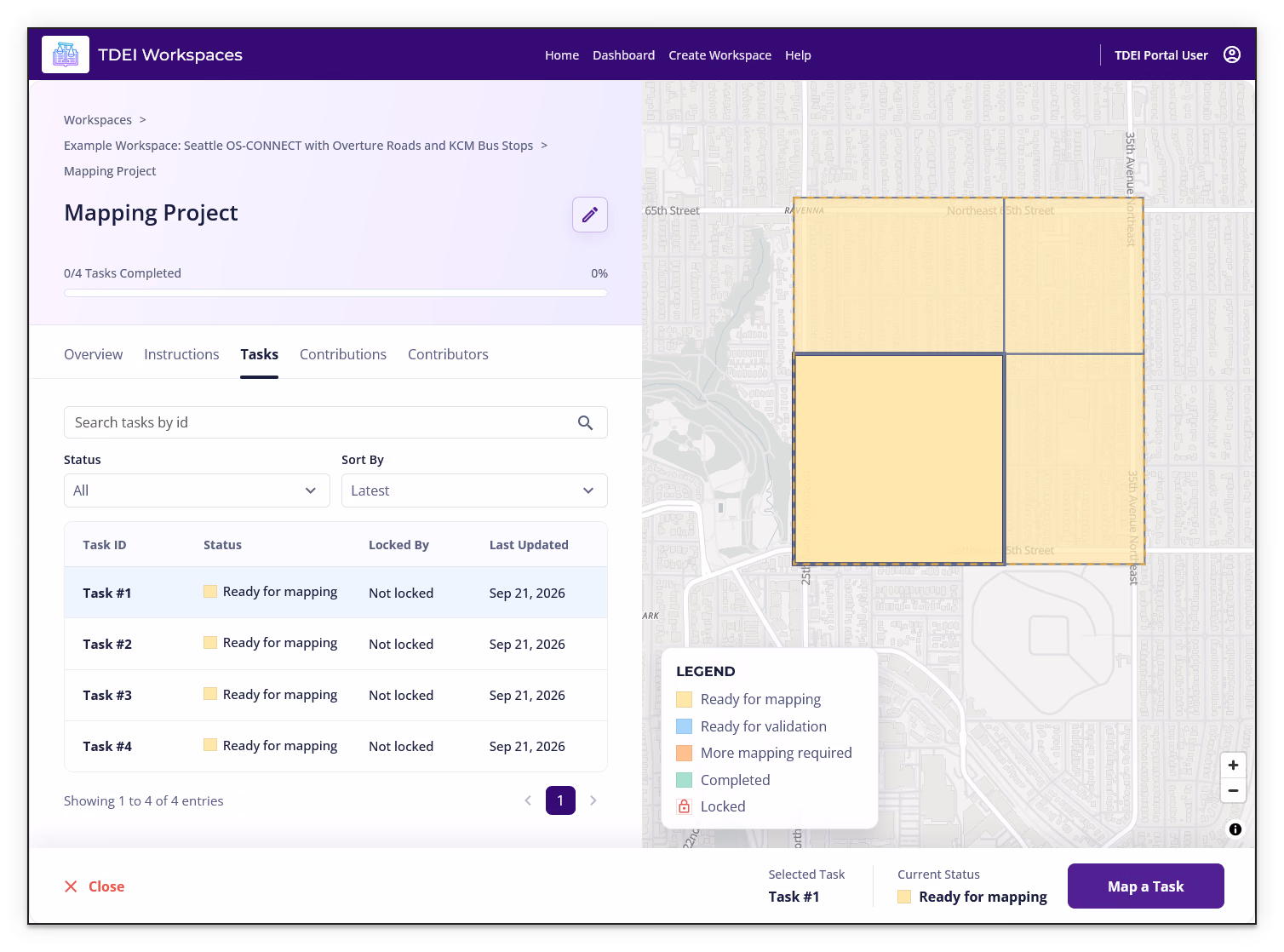
Task: Follow the Workspaces breadcrumb link
Action: tap(98, 120)
